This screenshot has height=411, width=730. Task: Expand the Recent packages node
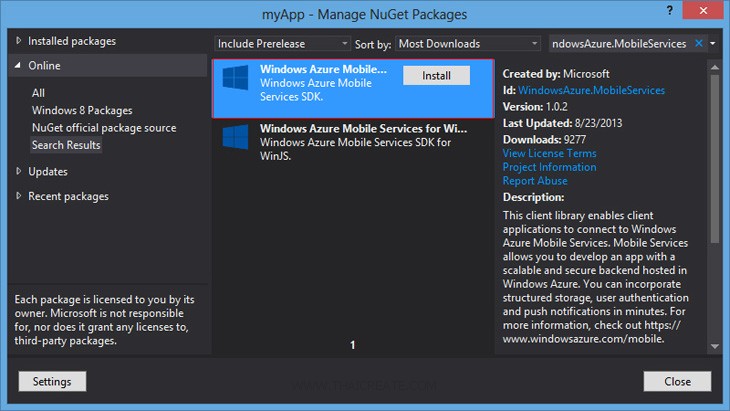coord(19,196)
